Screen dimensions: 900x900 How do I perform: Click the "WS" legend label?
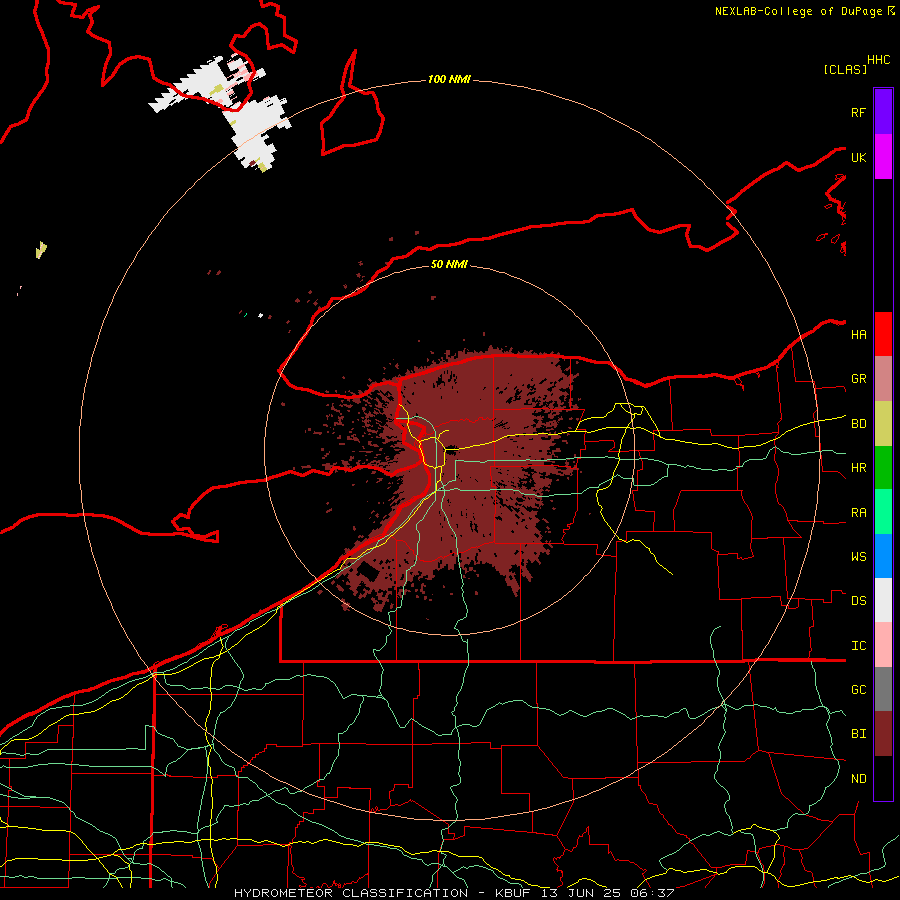(858, 557)
